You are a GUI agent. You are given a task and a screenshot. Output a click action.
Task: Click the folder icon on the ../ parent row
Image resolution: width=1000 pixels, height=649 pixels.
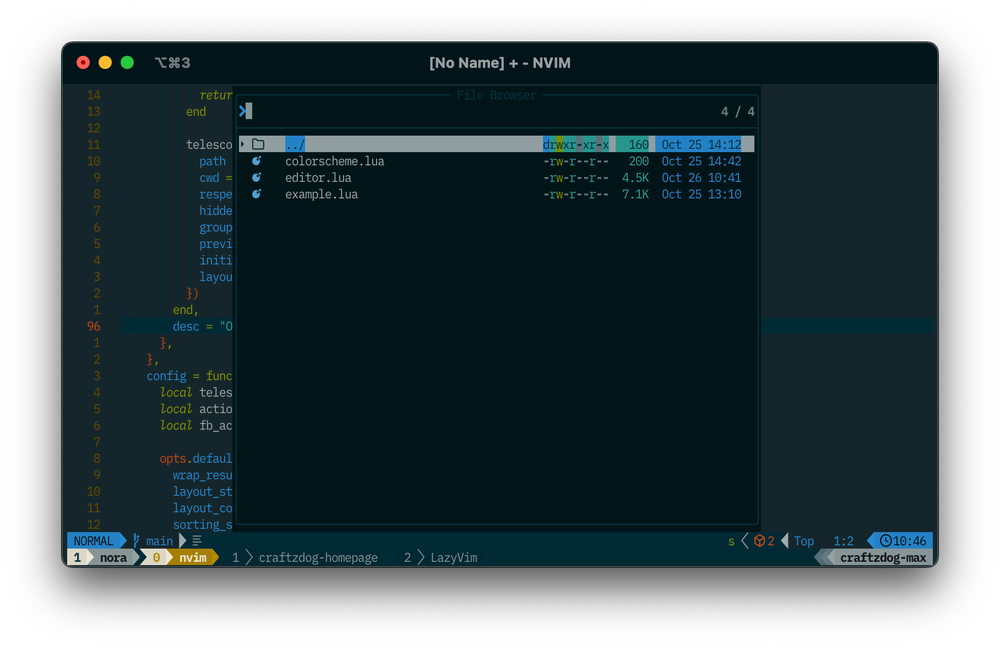258,144
